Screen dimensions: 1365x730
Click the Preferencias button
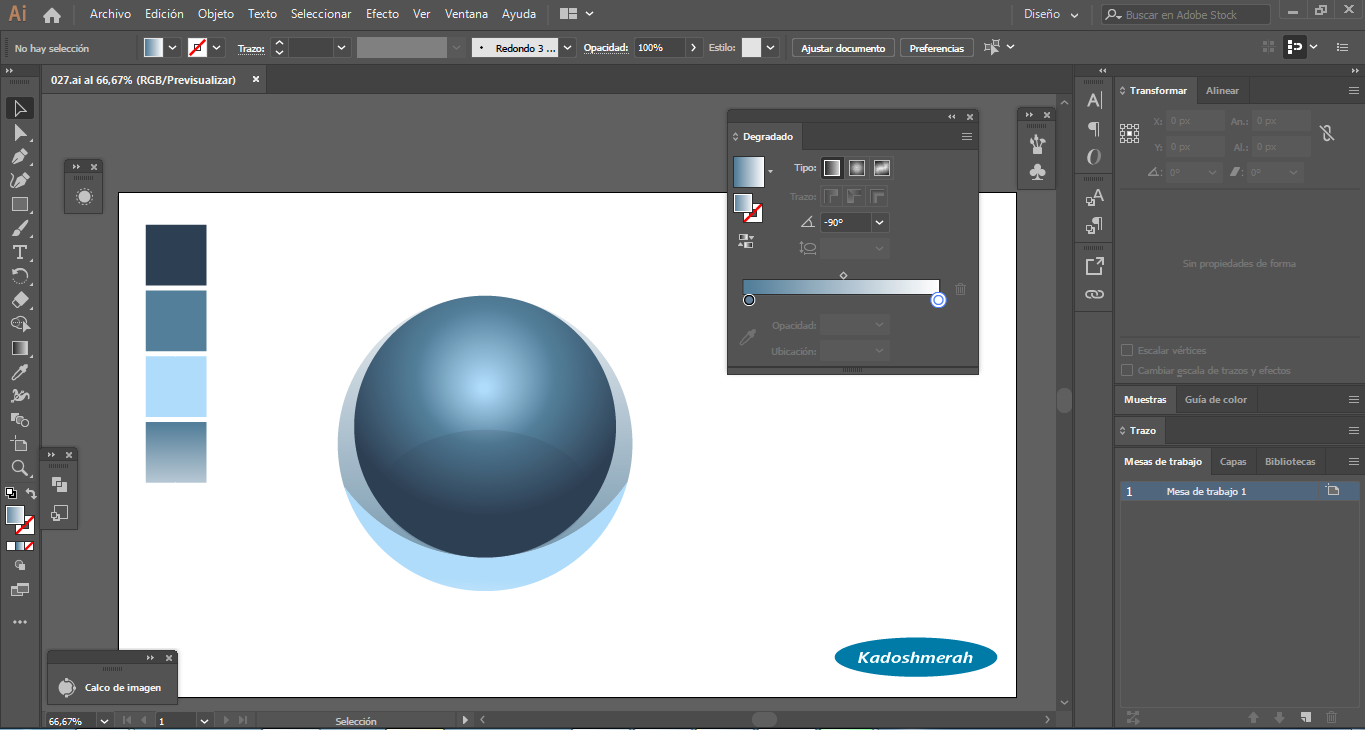click(x=937, y=48)
